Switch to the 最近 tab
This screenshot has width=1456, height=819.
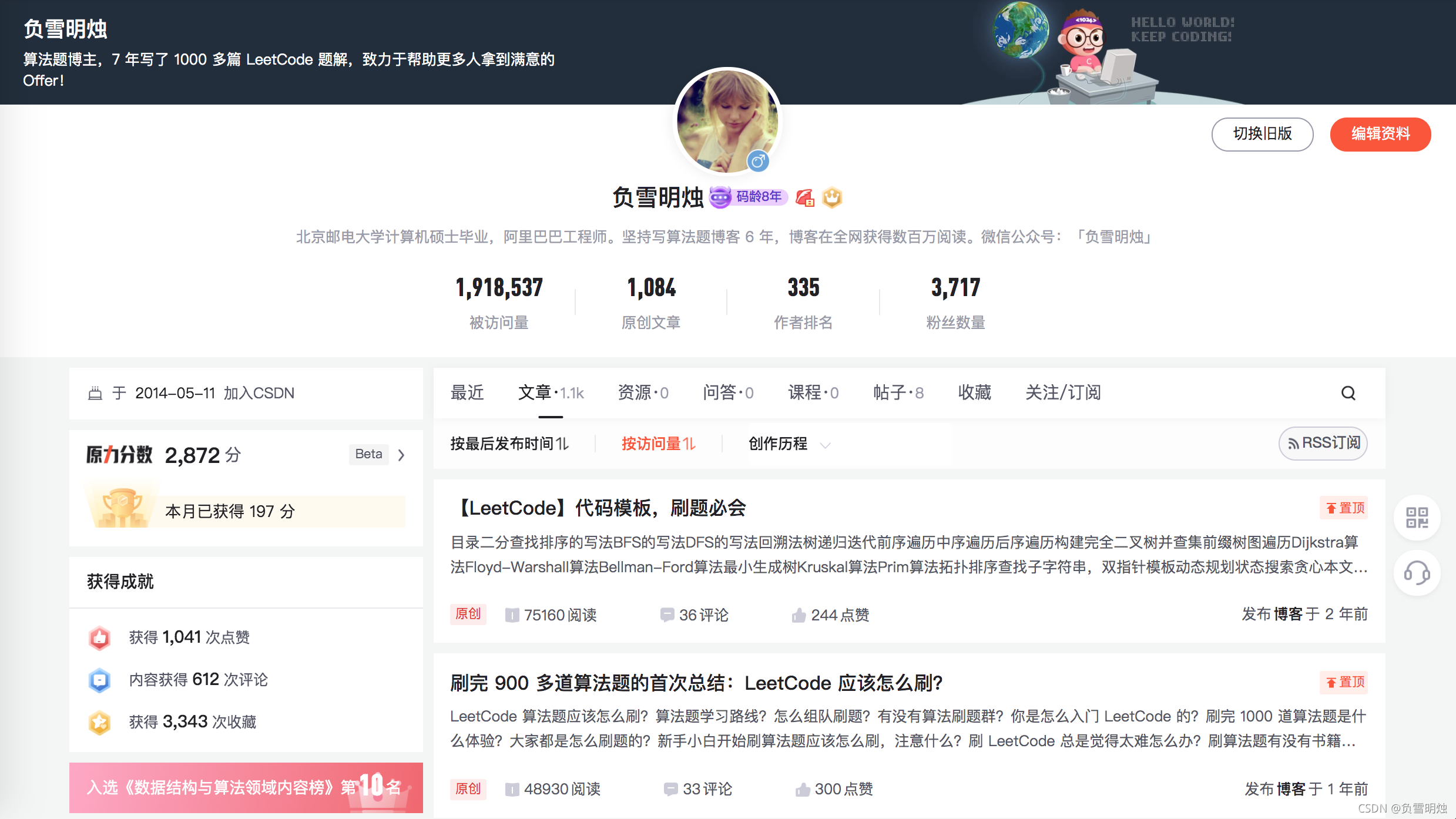click(x=467, y=392)
